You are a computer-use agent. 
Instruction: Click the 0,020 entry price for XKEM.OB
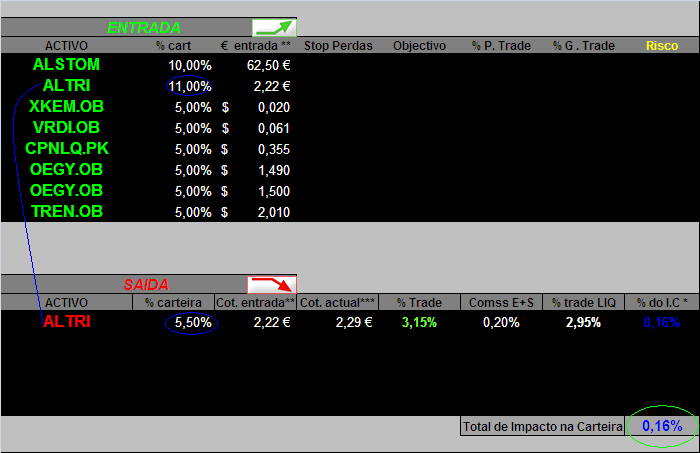274,108
